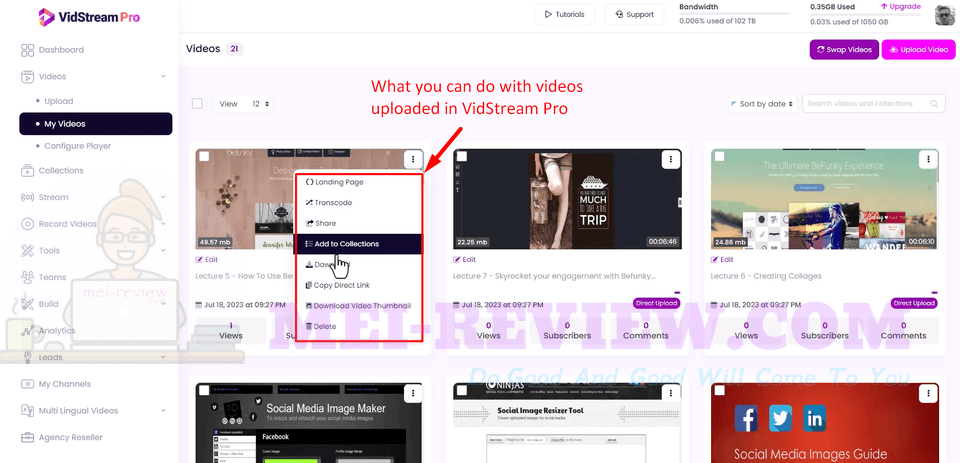Choose Download Video Thumbnail menu entry
The width and height of the screenshot is (960, 463).
tap(358, 306)
